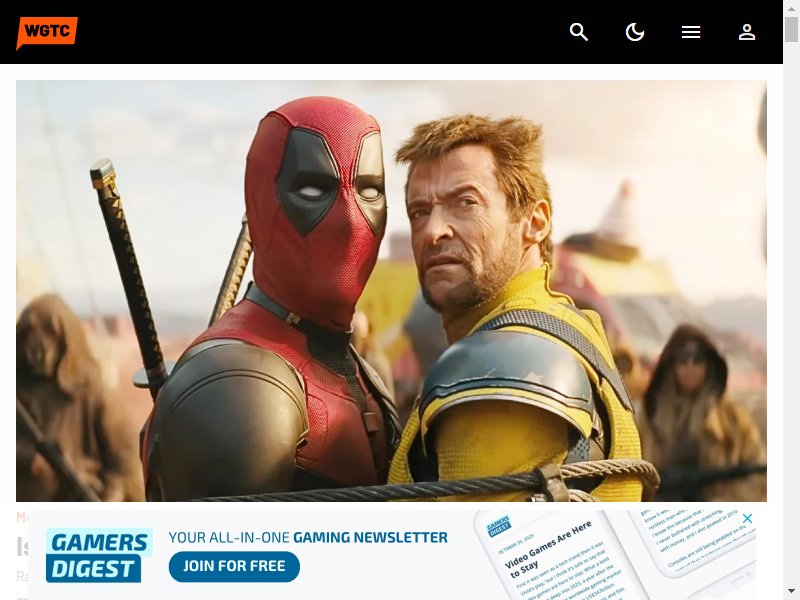This screenshot has height=600, width=800.
Task: Toggle dark mode moon icon
Action: [635, 32]
